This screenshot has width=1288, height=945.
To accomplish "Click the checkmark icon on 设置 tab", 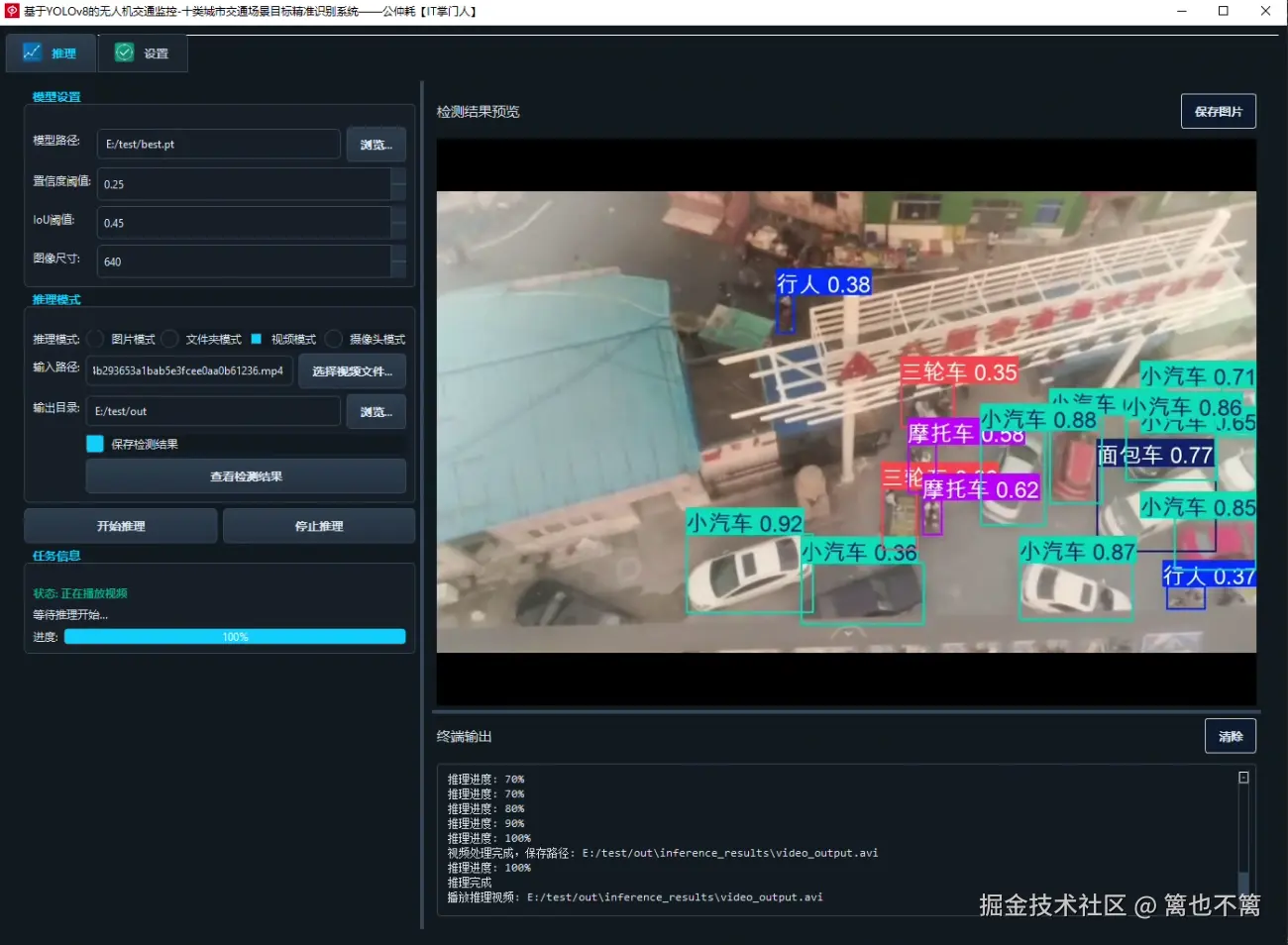I will click(x=124, y=52).
